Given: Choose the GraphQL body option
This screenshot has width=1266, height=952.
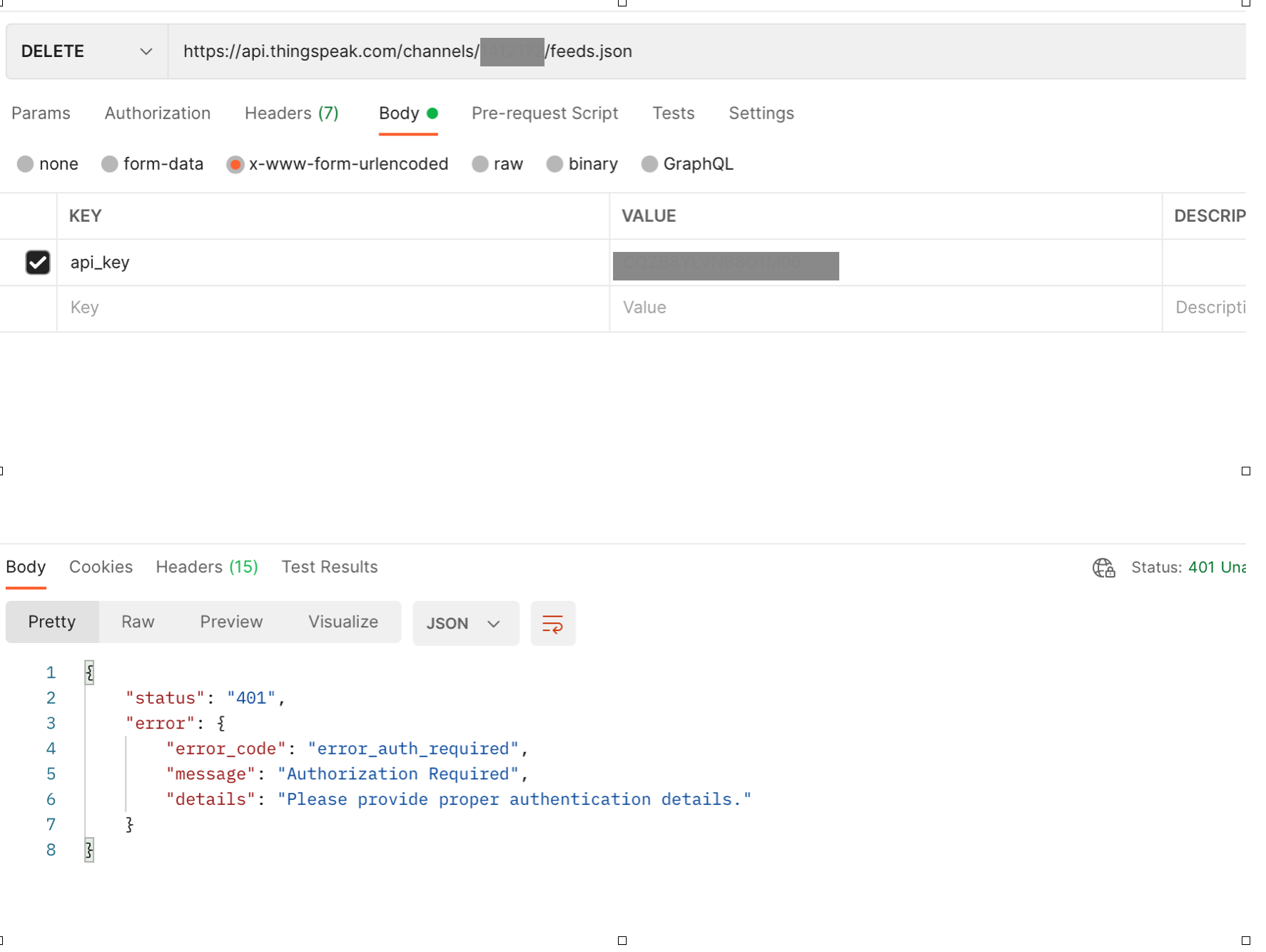Looking at the screenshot, I should pos(649,164).
